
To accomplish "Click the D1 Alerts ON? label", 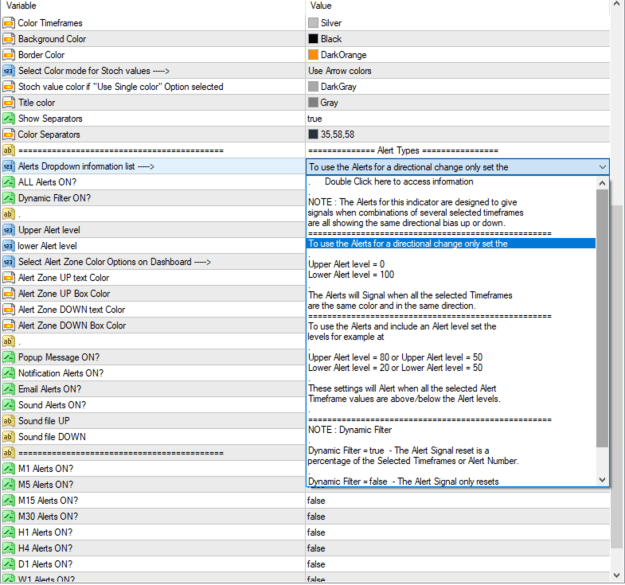I will pos(45,565).
